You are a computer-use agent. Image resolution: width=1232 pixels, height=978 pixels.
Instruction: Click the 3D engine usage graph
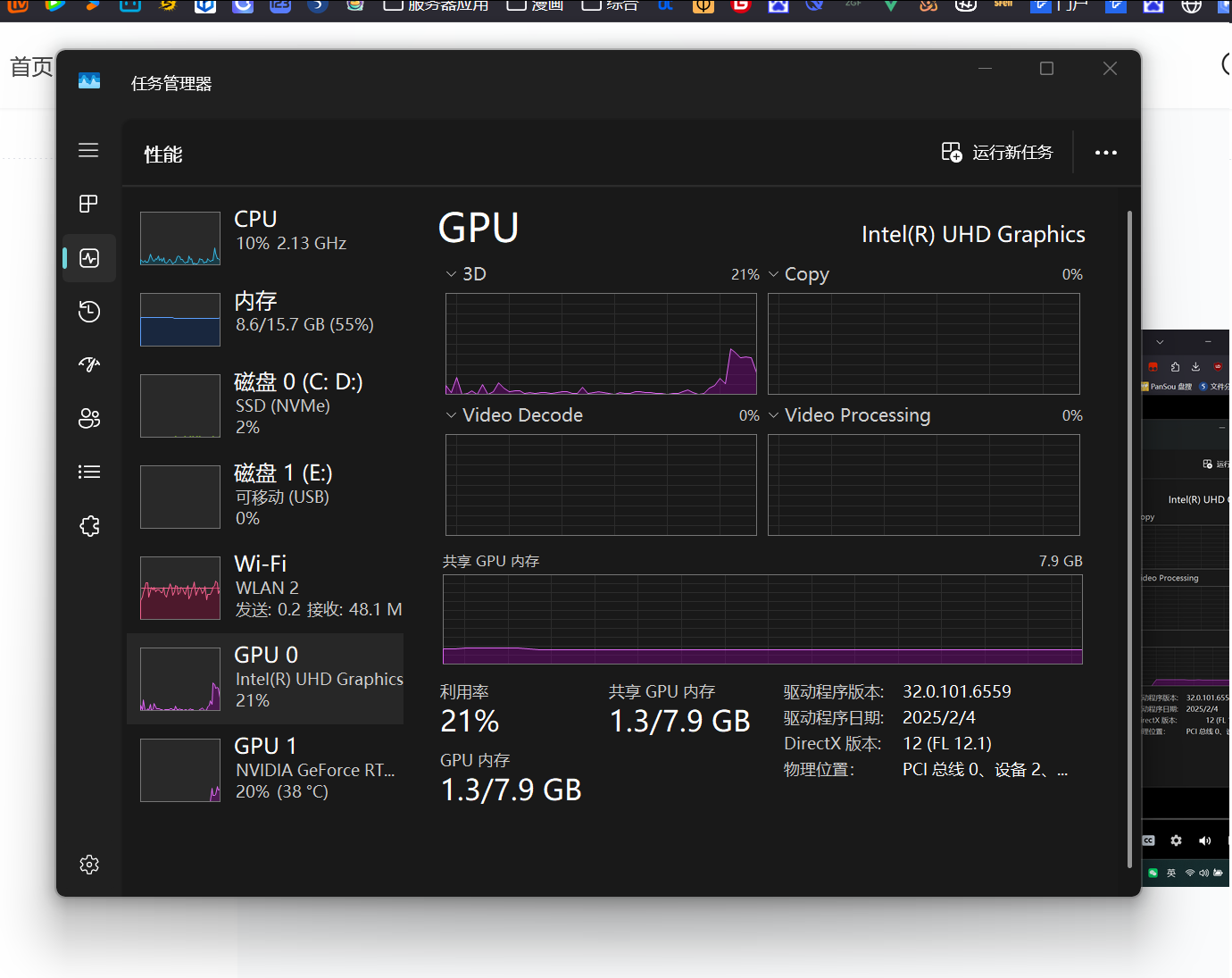[x=601, y=344]
